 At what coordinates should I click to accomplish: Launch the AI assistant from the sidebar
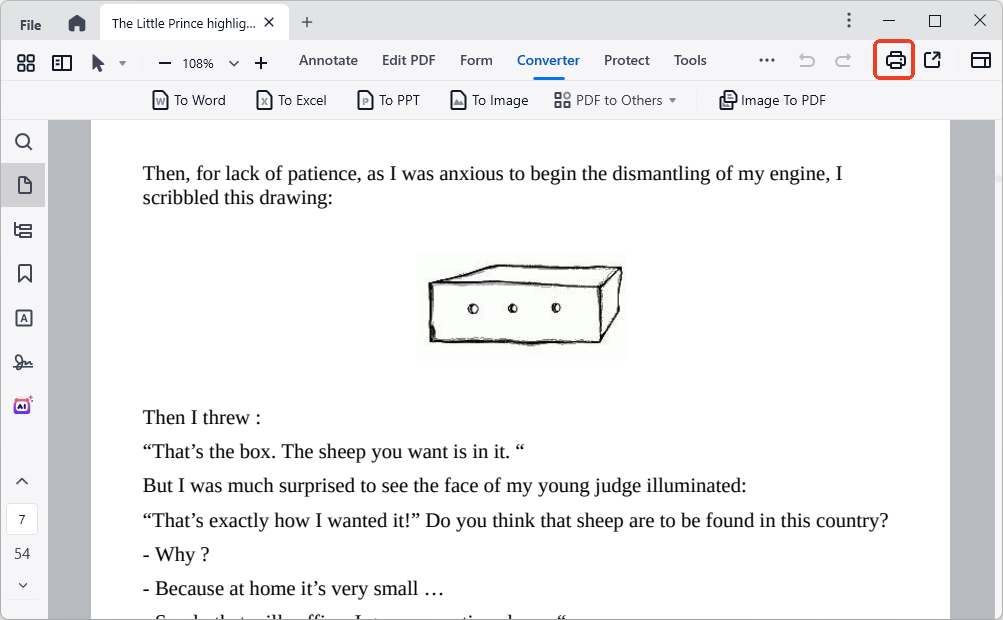click(24, 405)
